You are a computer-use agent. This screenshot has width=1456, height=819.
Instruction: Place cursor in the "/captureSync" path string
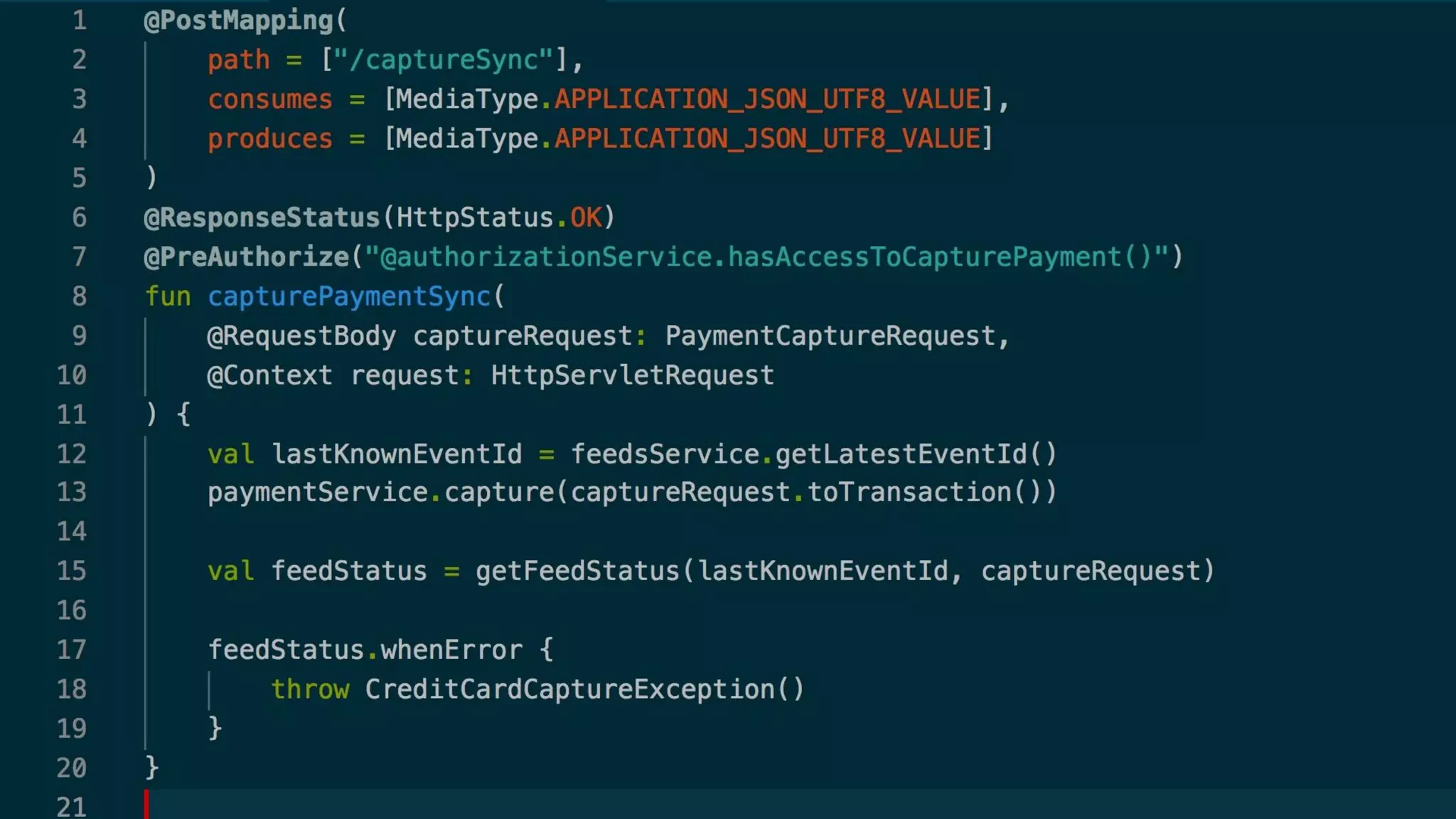coord(444,60)
